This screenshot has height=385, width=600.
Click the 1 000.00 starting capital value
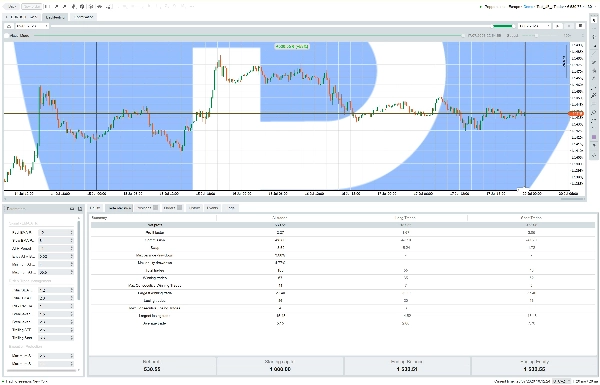coord(280,369)
